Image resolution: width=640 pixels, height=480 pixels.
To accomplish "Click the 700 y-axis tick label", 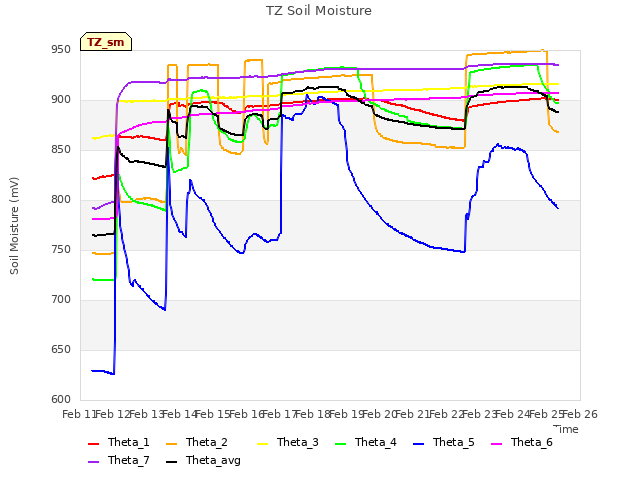I will pos(61,300).
